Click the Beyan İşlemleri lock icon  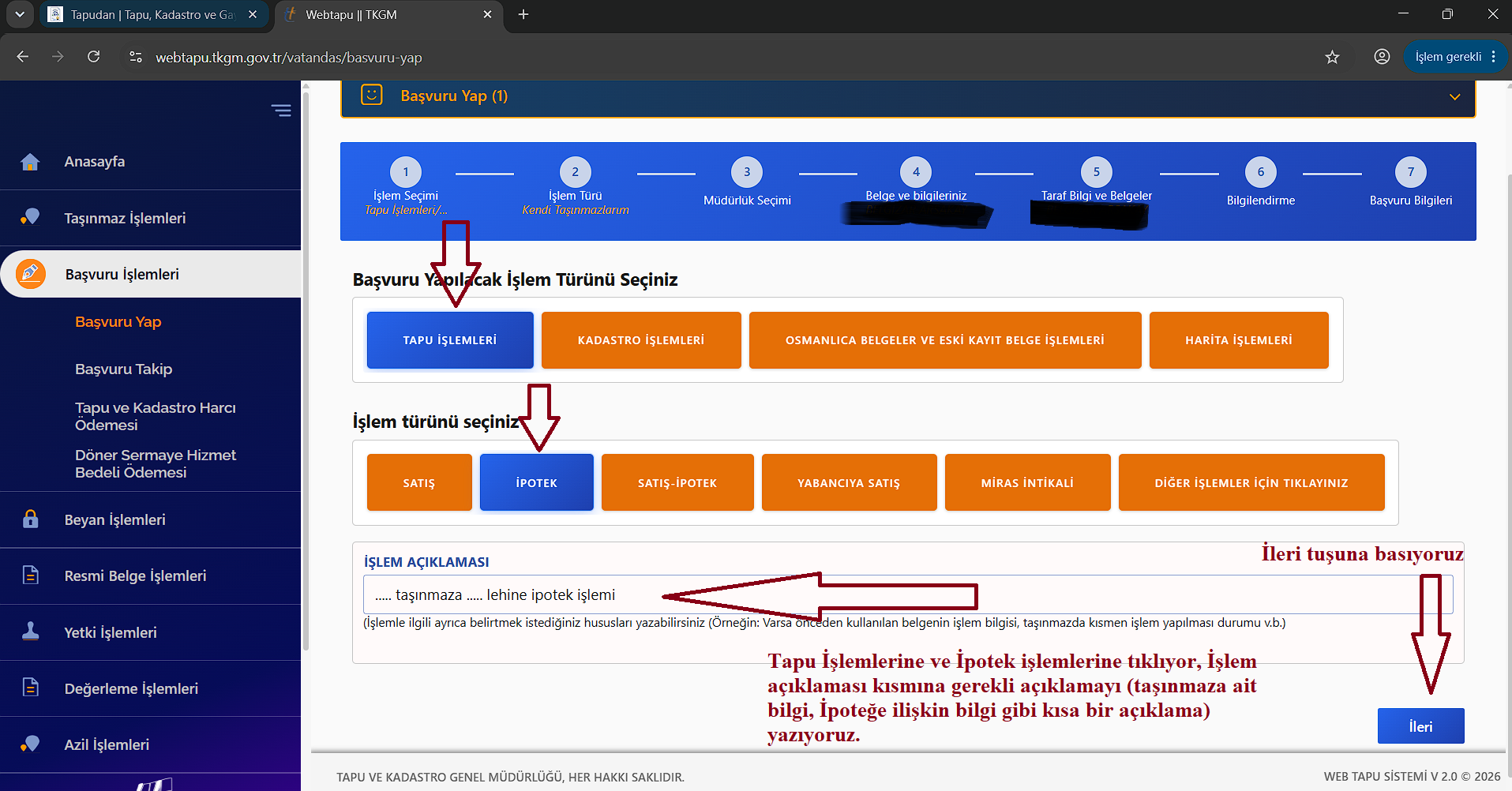click(30, 519)
